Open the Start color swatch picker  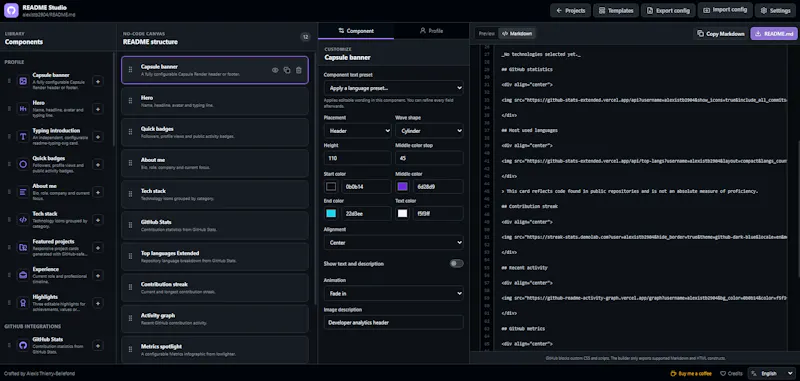[x=331, y=187]
